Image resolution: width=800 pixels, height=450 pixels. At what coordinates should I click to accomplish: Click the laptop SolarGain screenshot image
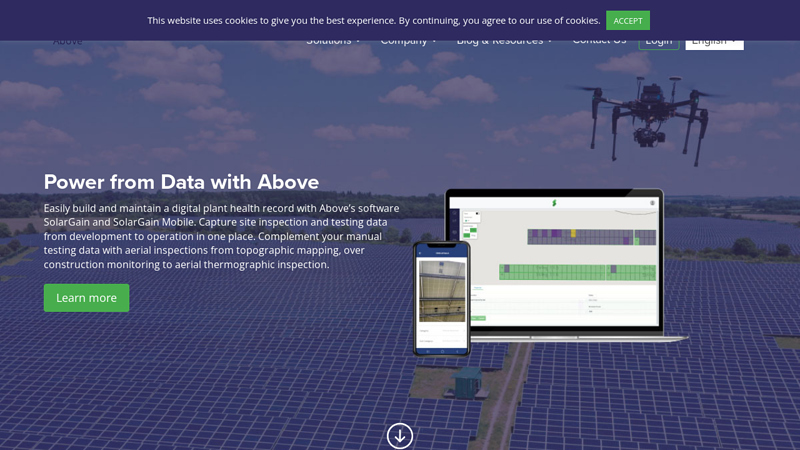point(566,265)
